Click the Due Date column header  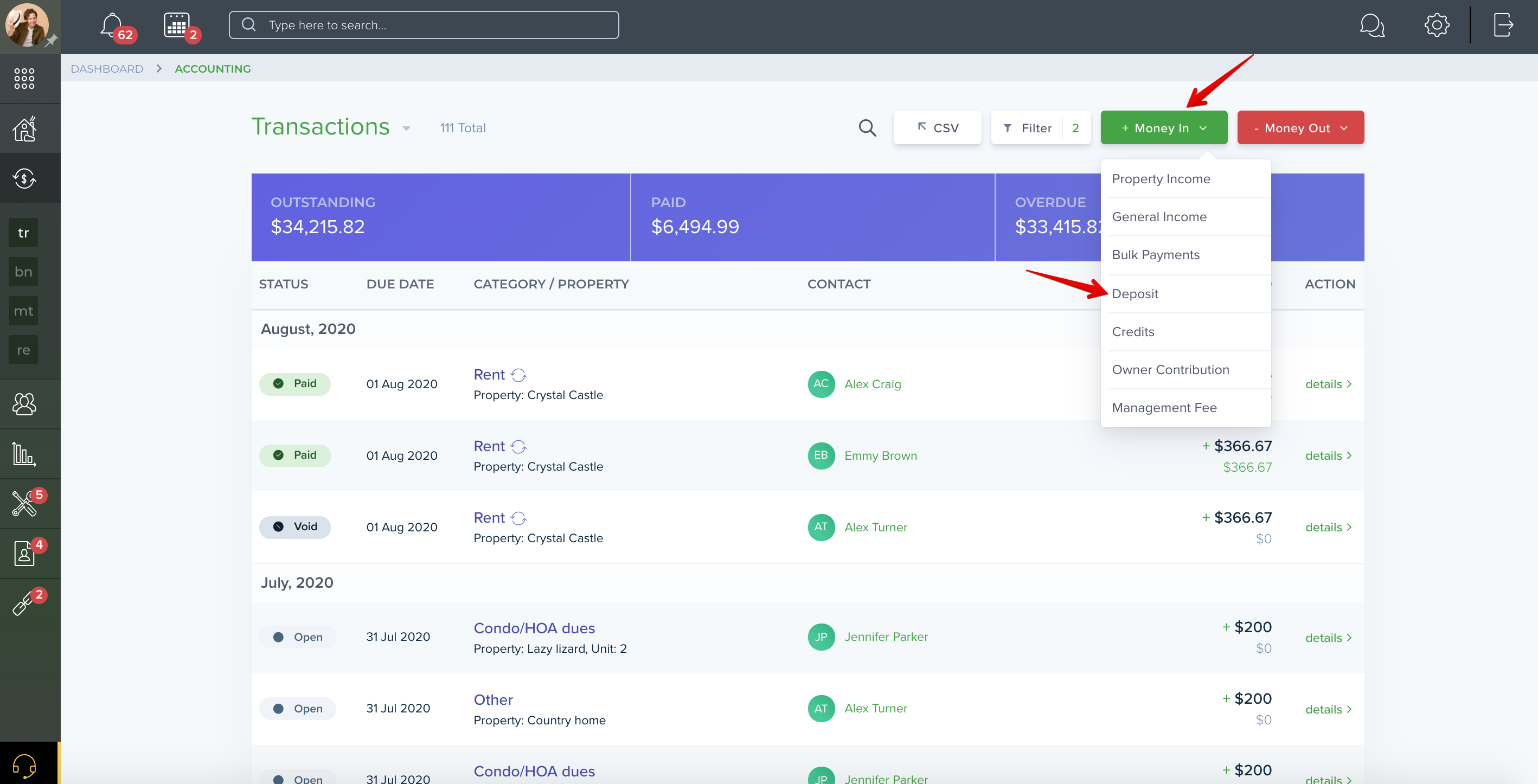tap(400, 284)
